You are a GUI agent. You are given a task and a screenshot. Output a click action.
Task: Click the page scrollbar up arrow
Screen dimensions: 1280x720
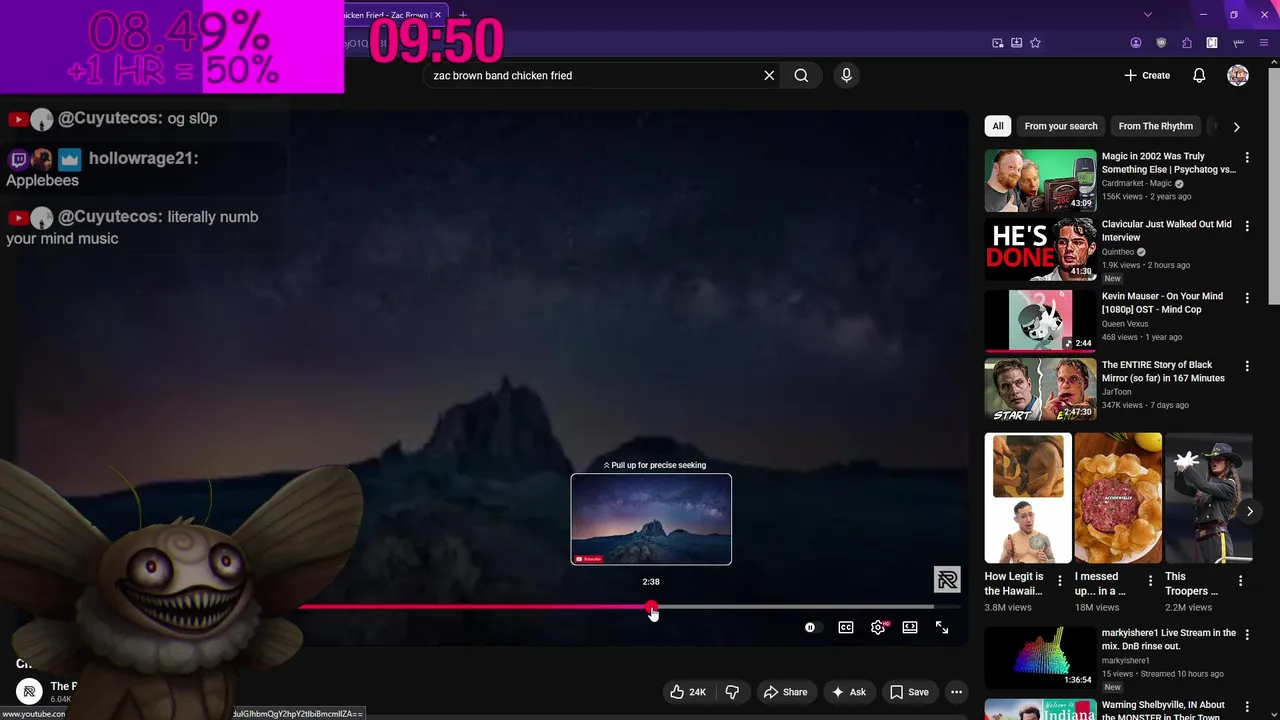[x=1274, y=62]
